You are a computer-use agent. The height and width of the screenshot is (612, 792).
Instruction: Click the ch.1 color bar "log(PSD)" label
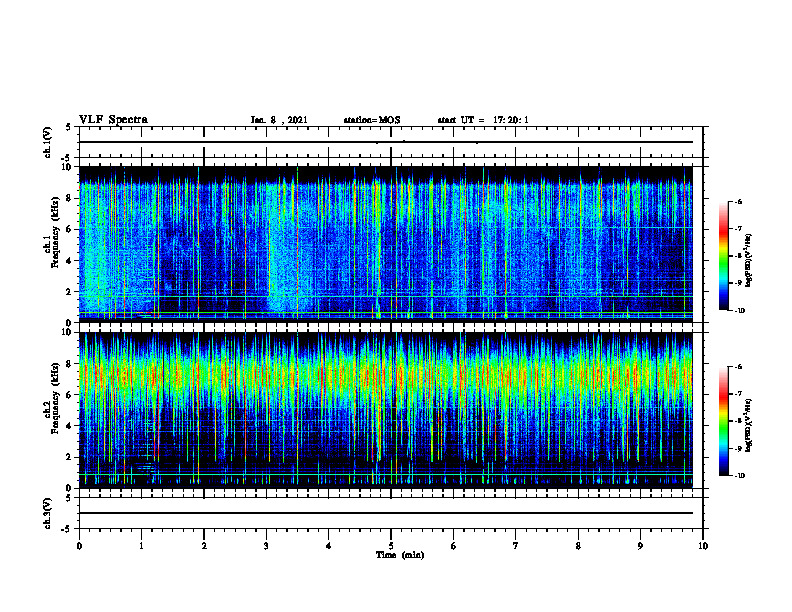(x=749, y=260)
